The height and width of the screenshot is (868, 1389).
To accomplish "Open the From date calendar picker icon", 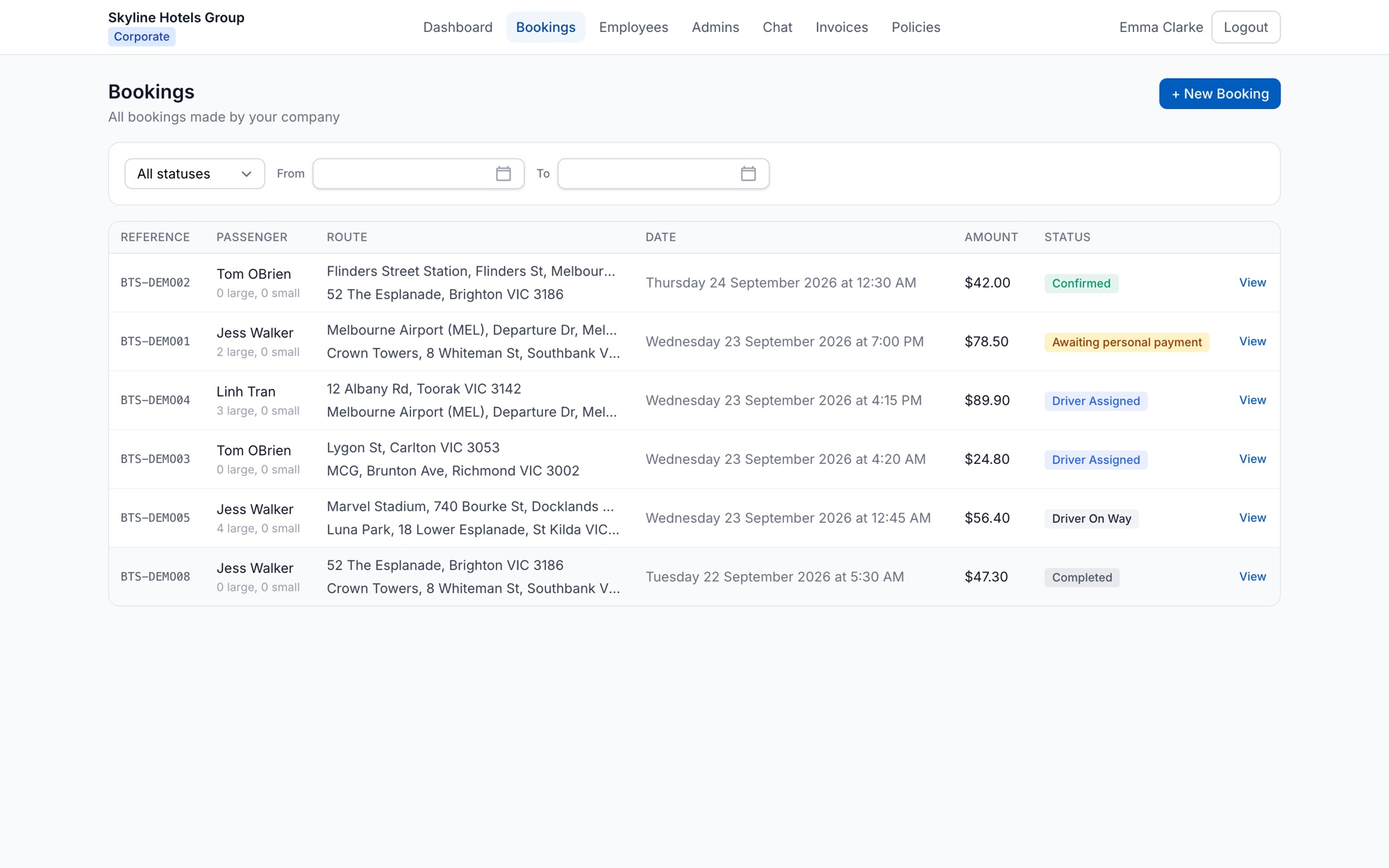I will click(x=504, y=174).
